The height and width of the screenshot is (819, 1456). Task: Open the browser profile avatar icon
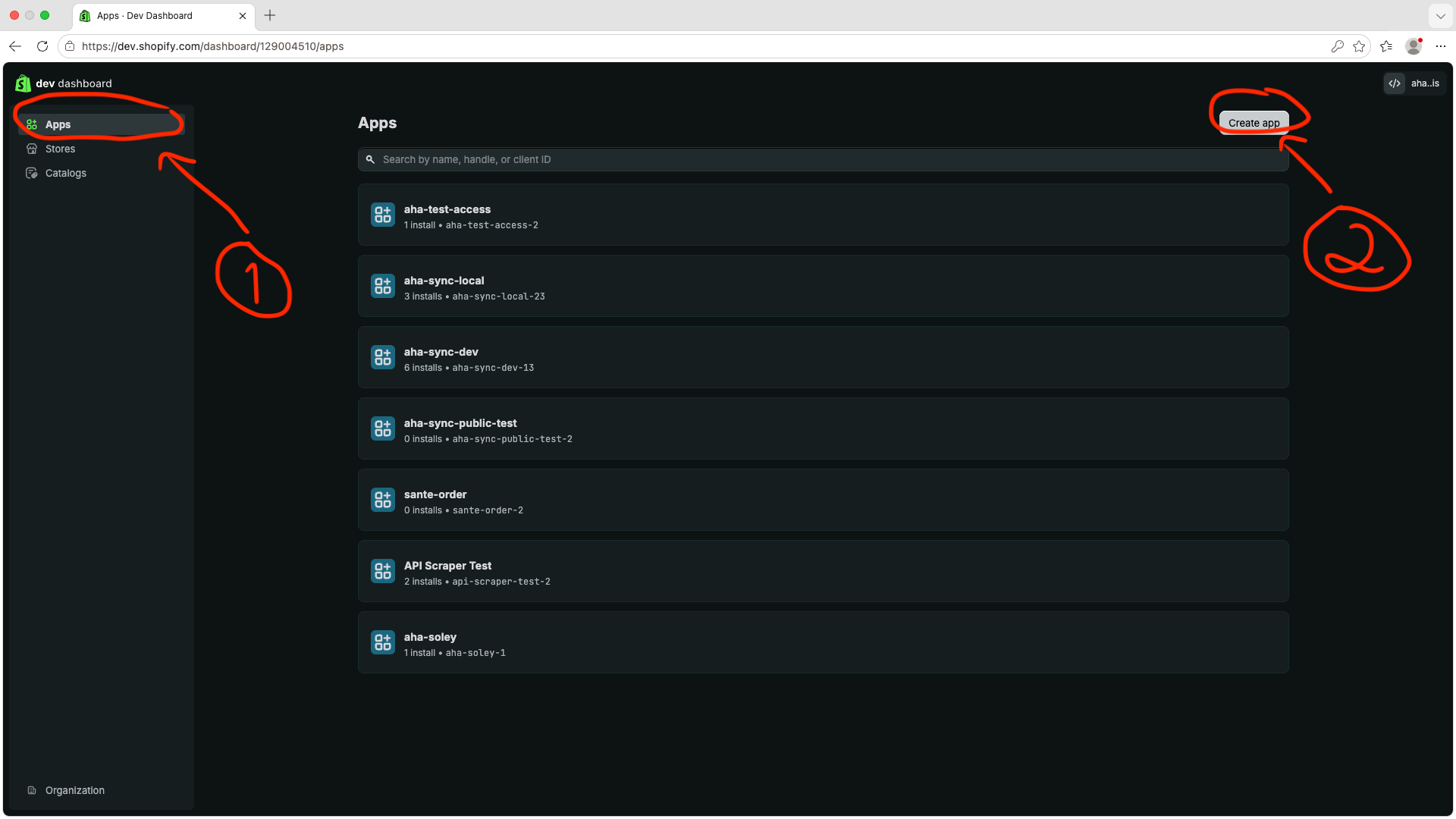[1414, 46]
